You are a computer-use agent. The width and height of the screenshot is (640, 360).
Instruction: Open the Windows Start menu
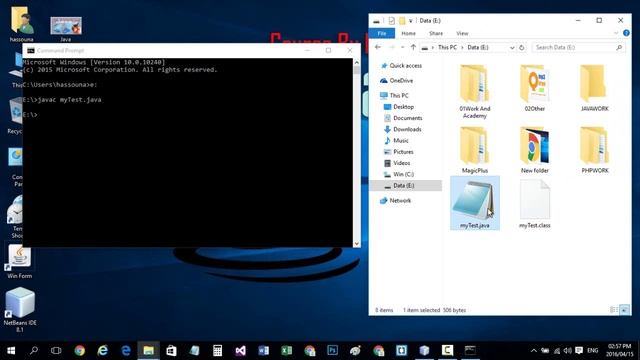(11, 350)
